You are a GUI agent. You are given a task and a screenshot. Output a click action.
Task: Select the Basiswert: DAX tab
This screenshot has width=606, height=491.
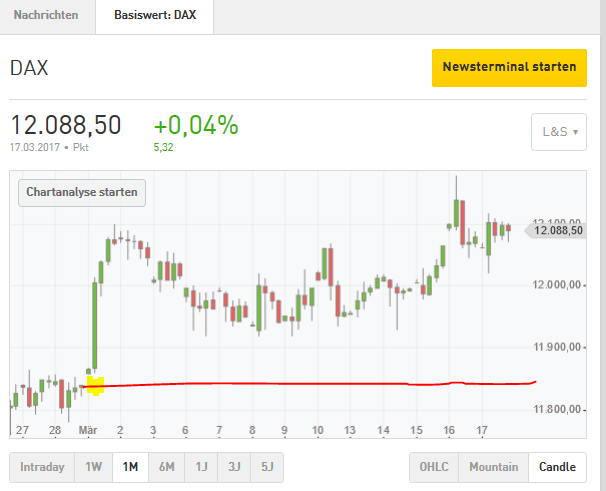coord(156,16)
